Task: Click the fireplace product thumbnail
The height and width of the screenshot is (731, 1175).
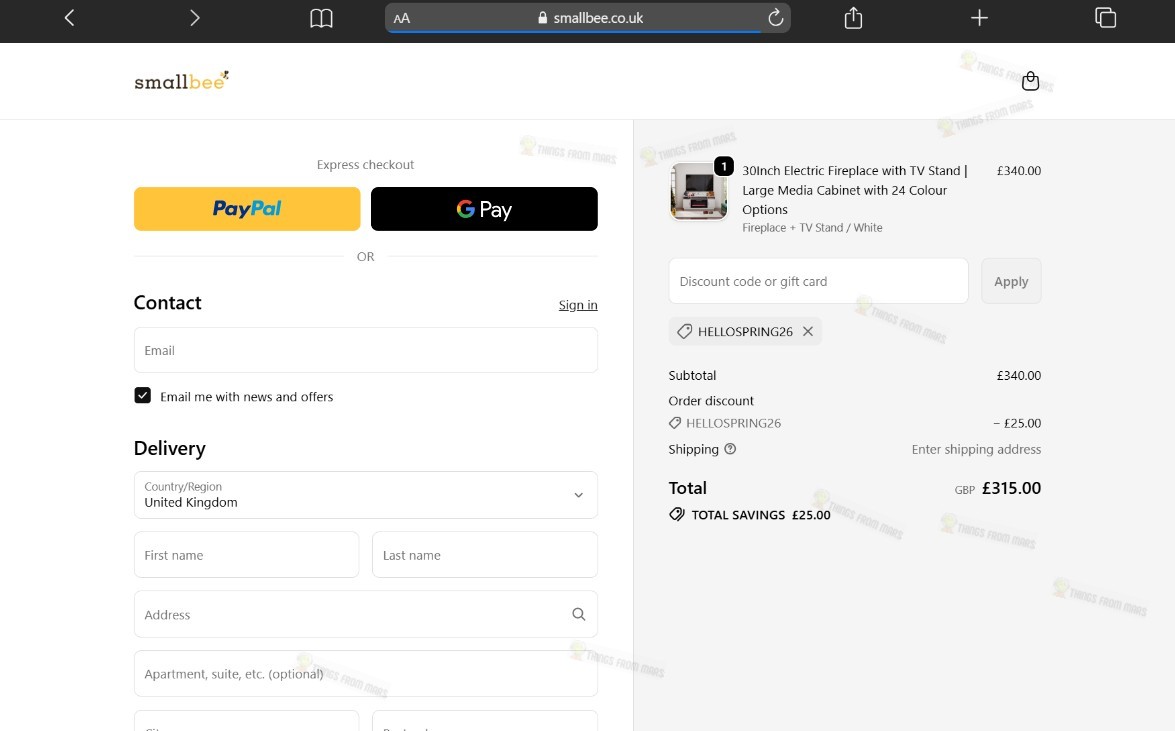Action: [698, 191]
